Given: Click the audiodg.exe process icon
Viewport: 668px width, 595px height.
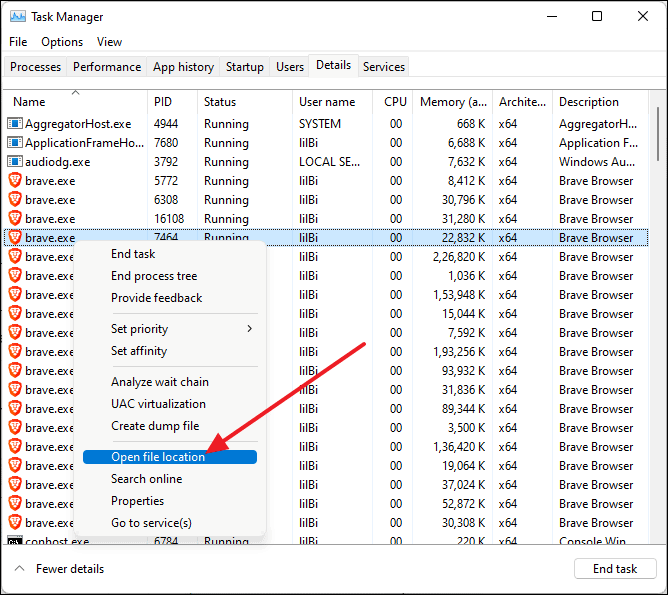Looking at the screenshot, I should (x=15, y=162).
